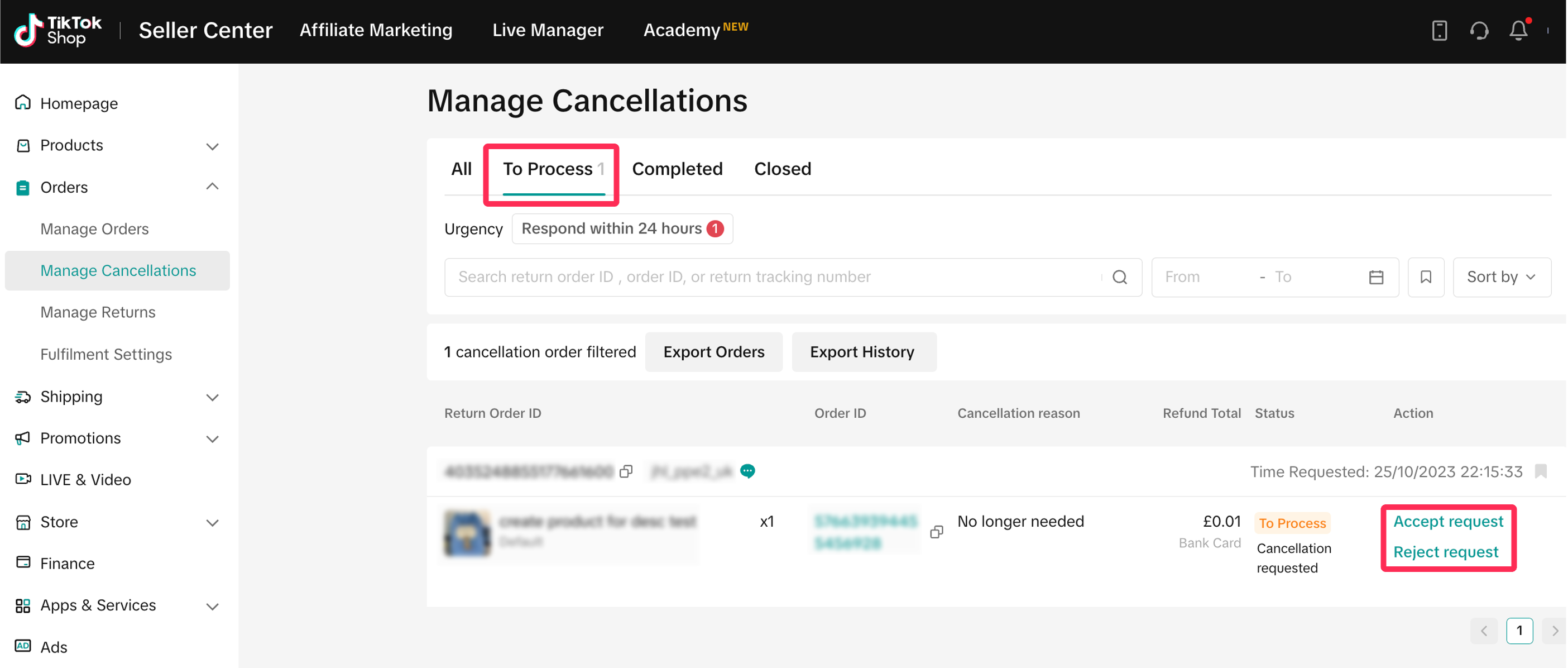Screen dimensions: 1568x668
Task: Click the bookmark filter icon button
Action: pos(1425,277)
